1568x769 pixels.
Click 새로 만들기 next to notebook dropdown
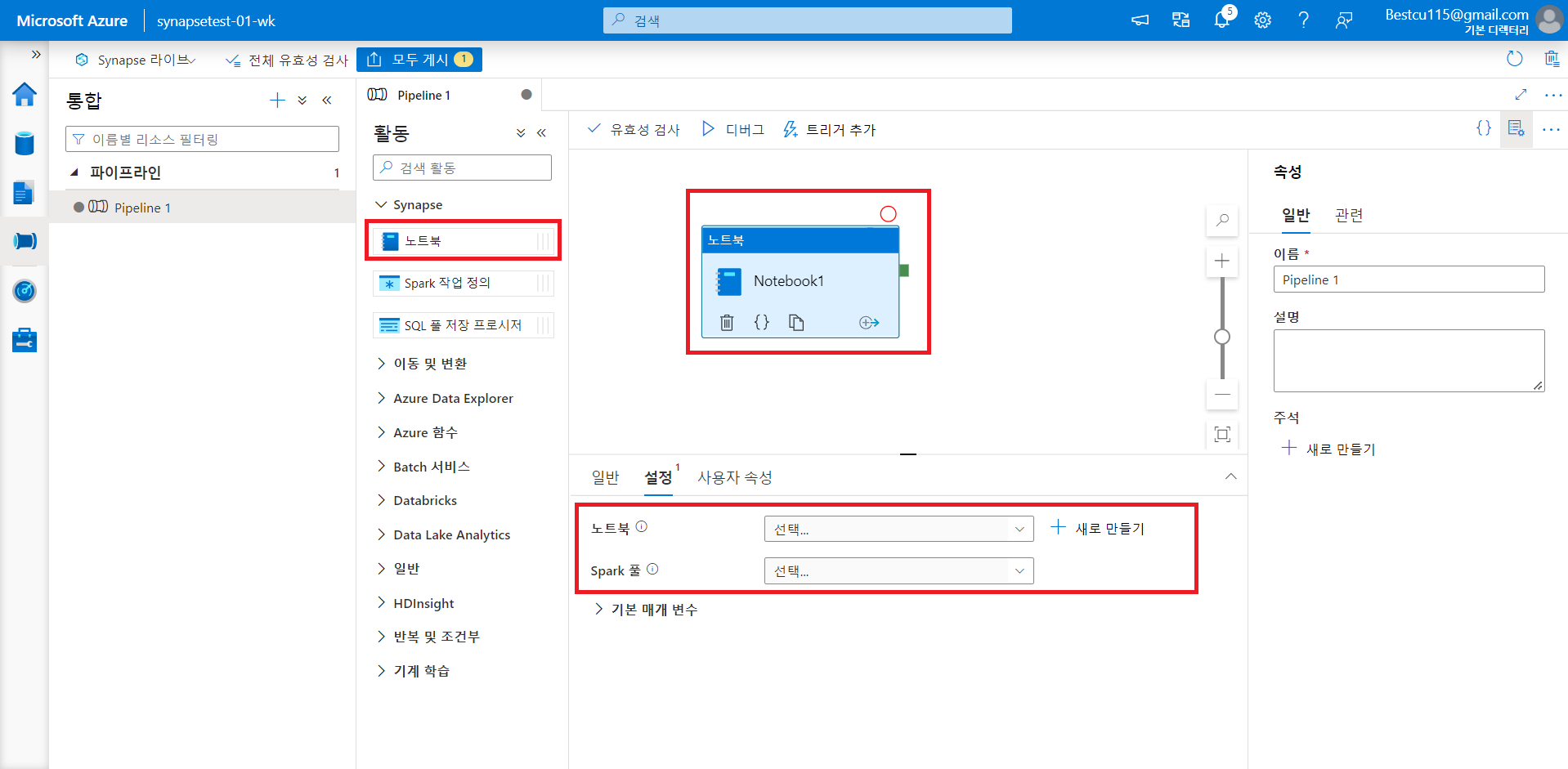pyautogui.click(x=1098, y=529)
